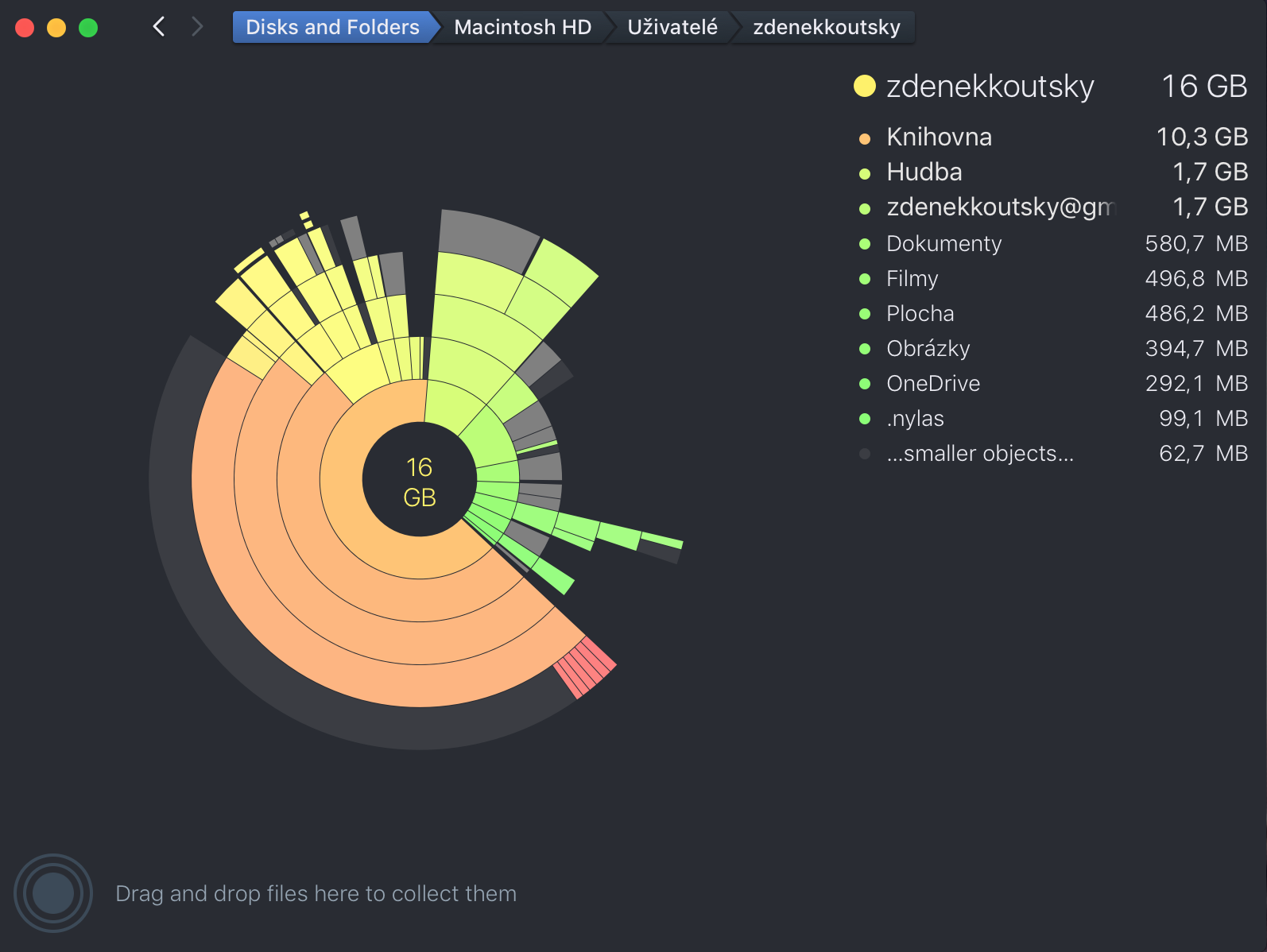This screenshot has height=952, width=1267.
Task: Click the center 16 GB circle of chart
Action: point(420,481)
